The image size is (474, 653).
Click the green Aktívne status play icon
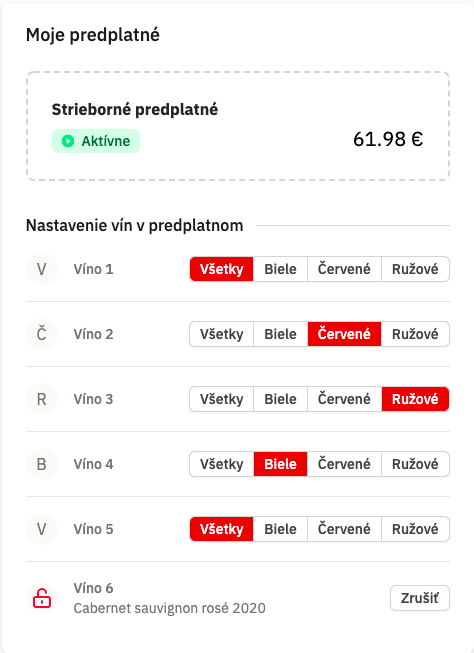[x=68, y=141]
